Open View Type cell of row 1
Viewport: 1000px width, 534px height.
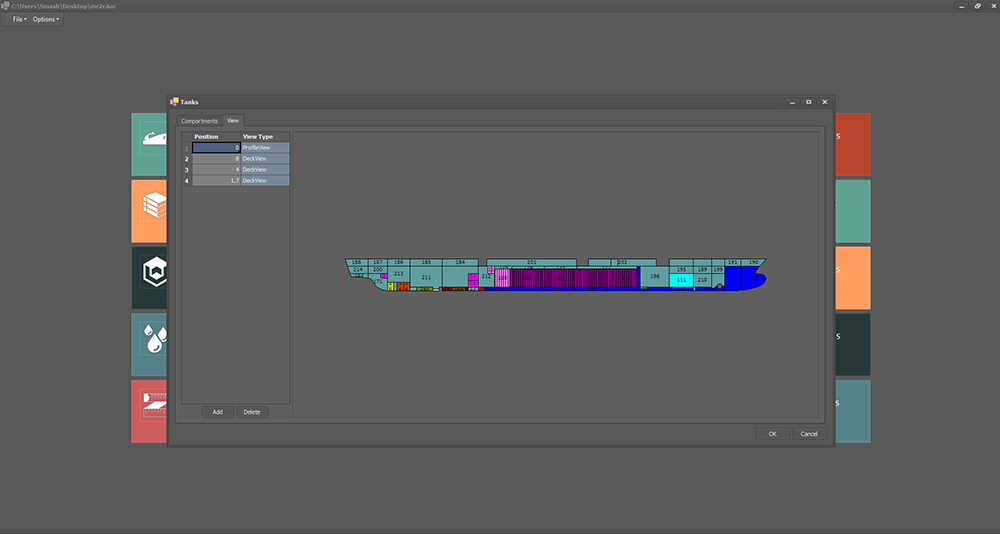tap(265, 147)
